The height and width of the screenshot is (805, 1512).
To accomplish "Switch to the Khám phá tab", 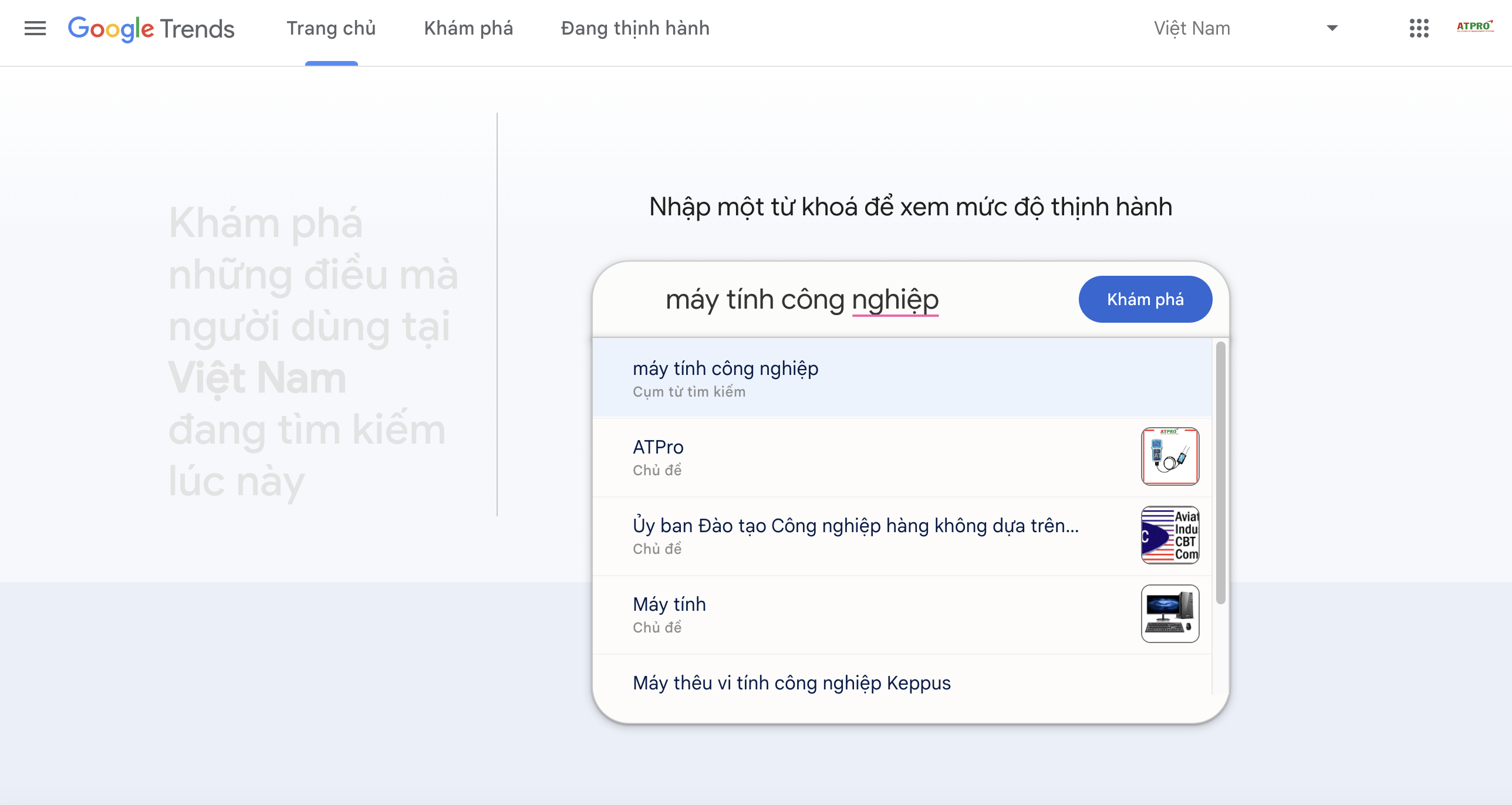I will point(468,28).
